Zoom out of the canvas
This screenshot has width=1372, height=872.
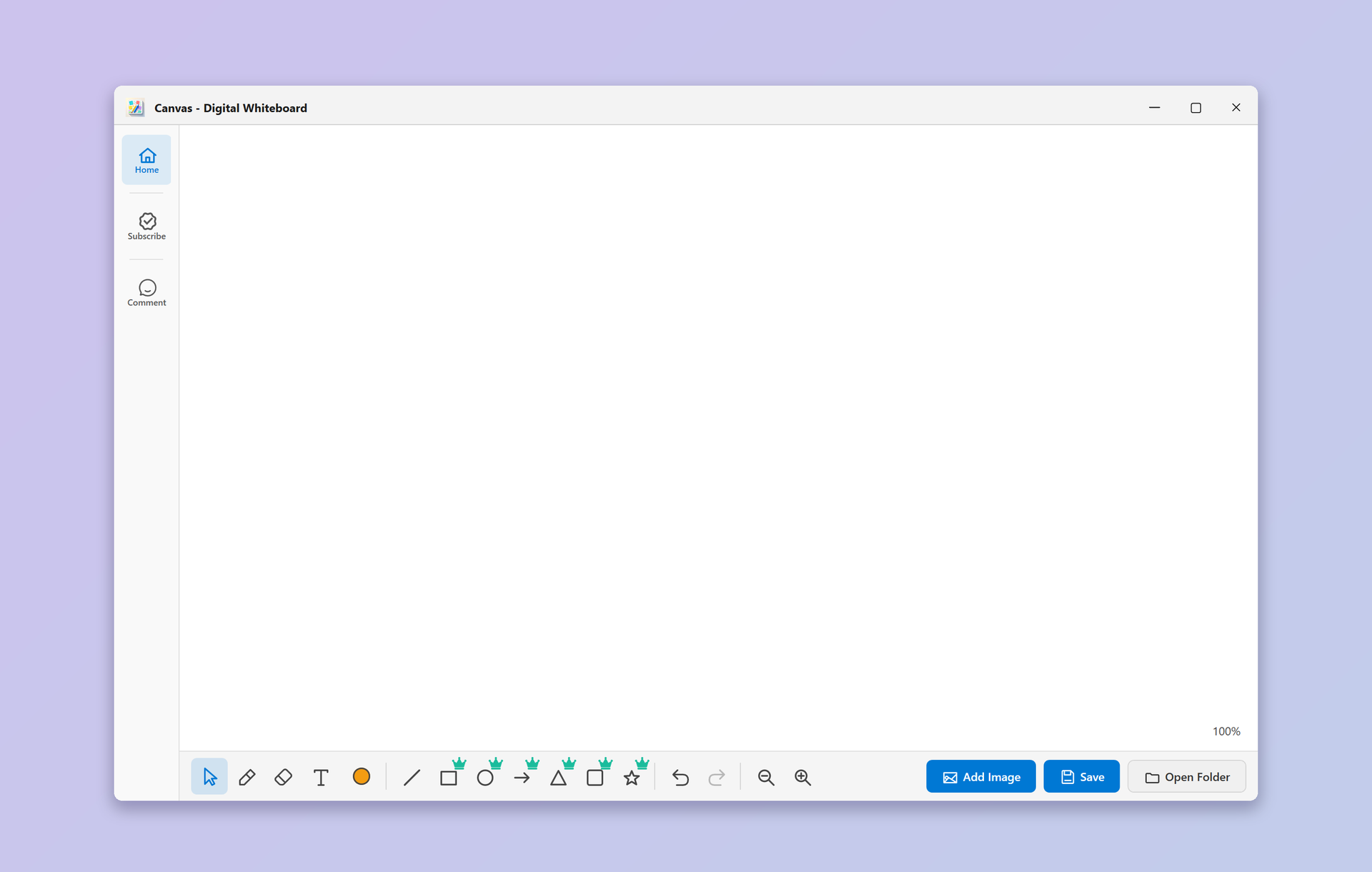pos(766,777)
